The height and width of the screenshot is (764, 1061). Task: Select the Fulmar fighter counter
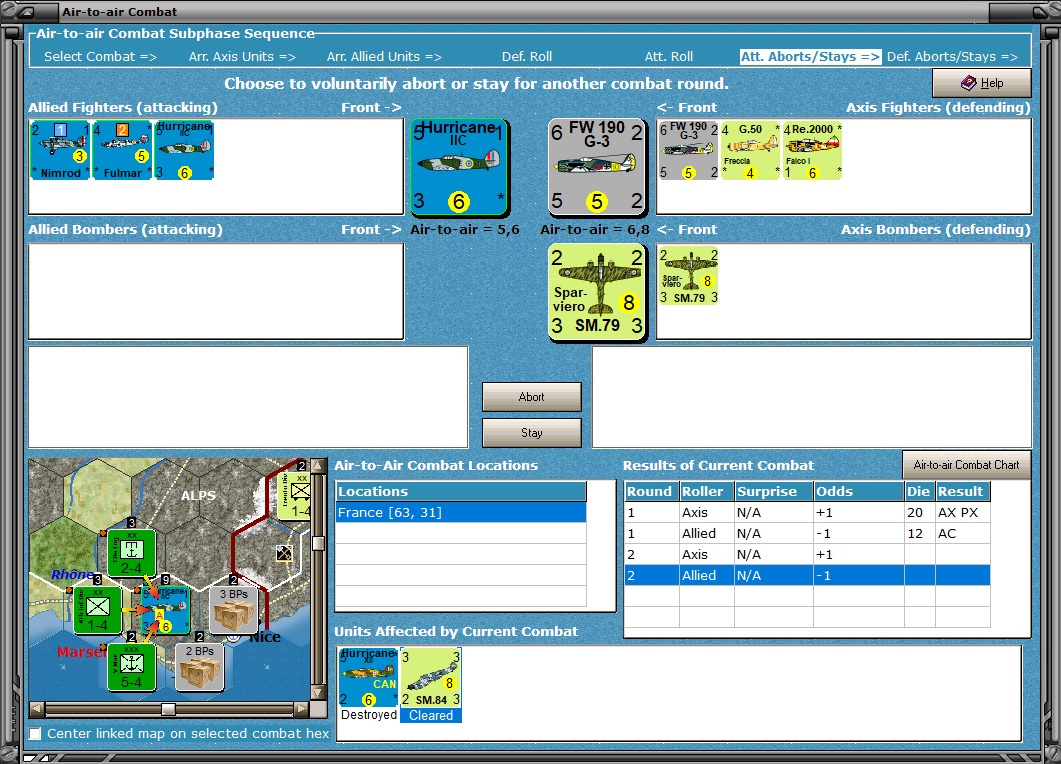pos(122,150)
